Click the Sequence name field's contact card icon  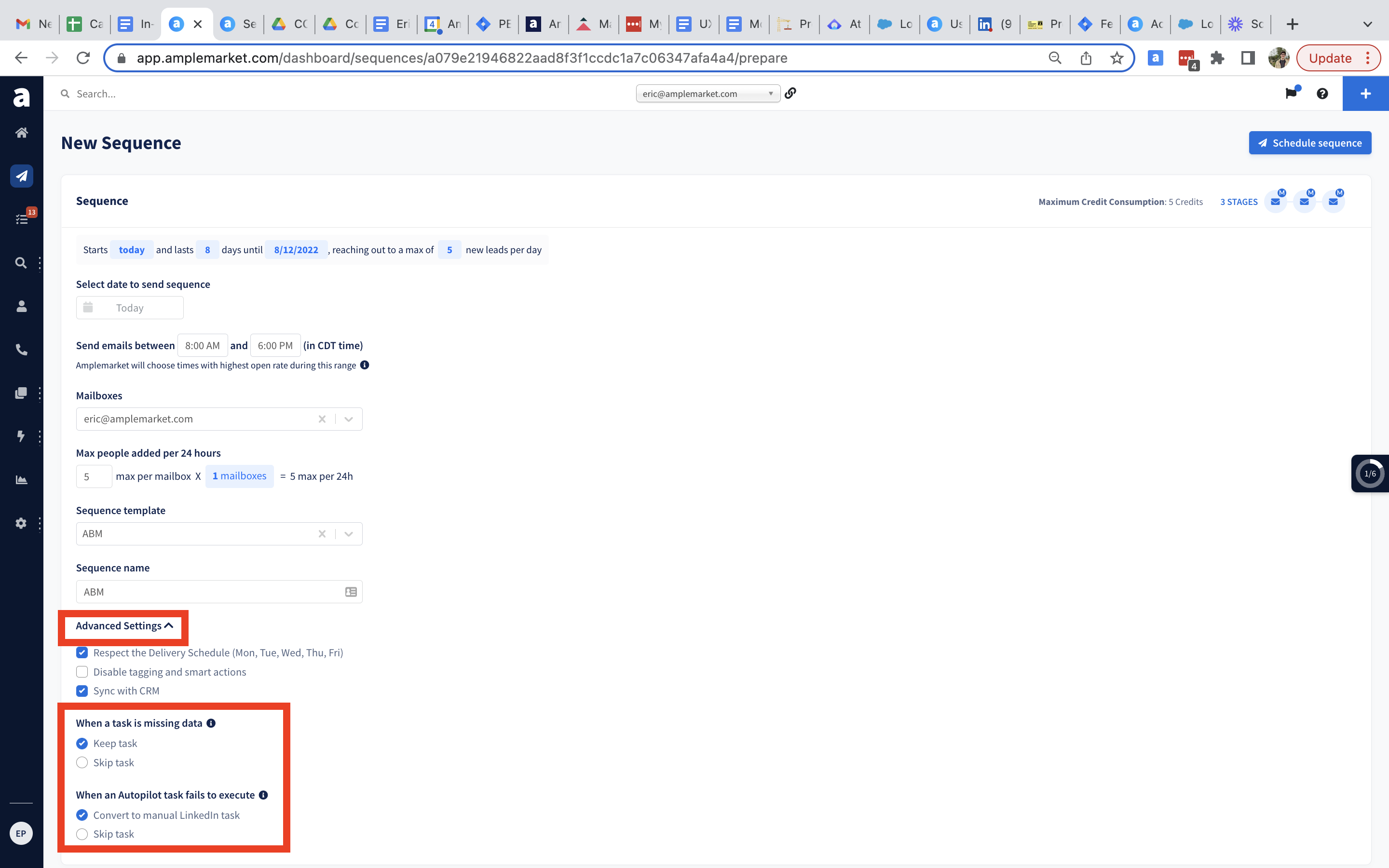[351, 592]
